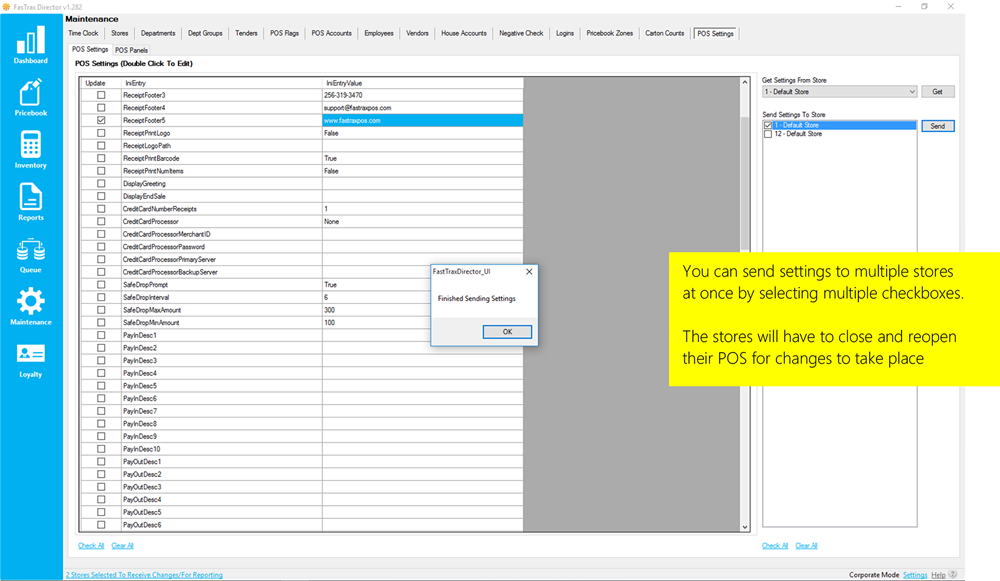
Task: Open the Pricebook sidebar icon
Action: [31, 97]
